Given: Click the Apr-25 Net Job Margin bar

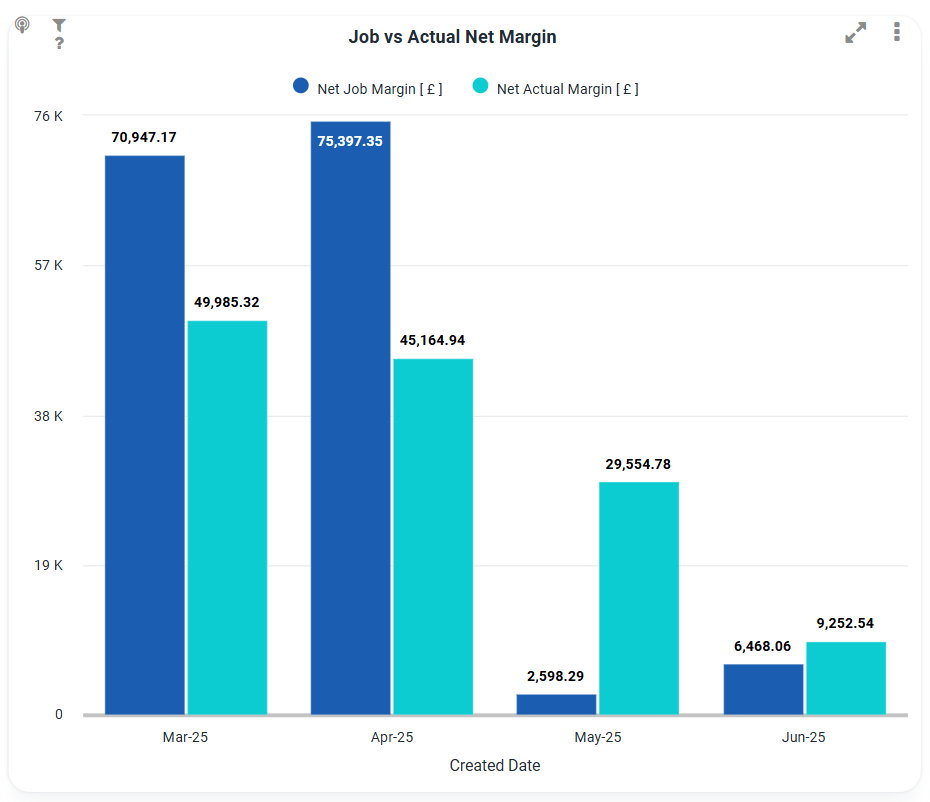Looking at the screenshot, I should [x=350, y=418].
